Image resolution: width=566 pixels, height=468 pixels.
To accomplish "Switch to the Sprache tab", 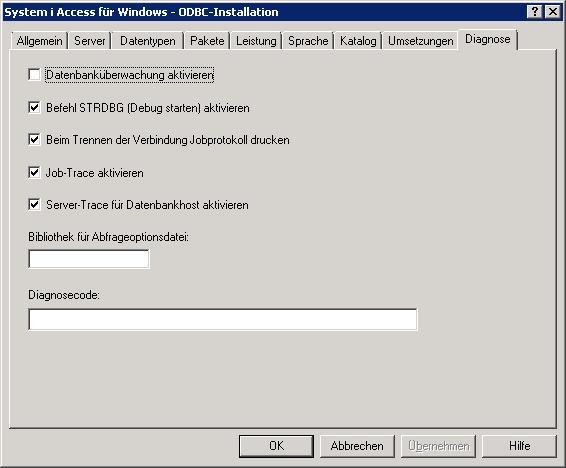I will (x=308, y=41).
